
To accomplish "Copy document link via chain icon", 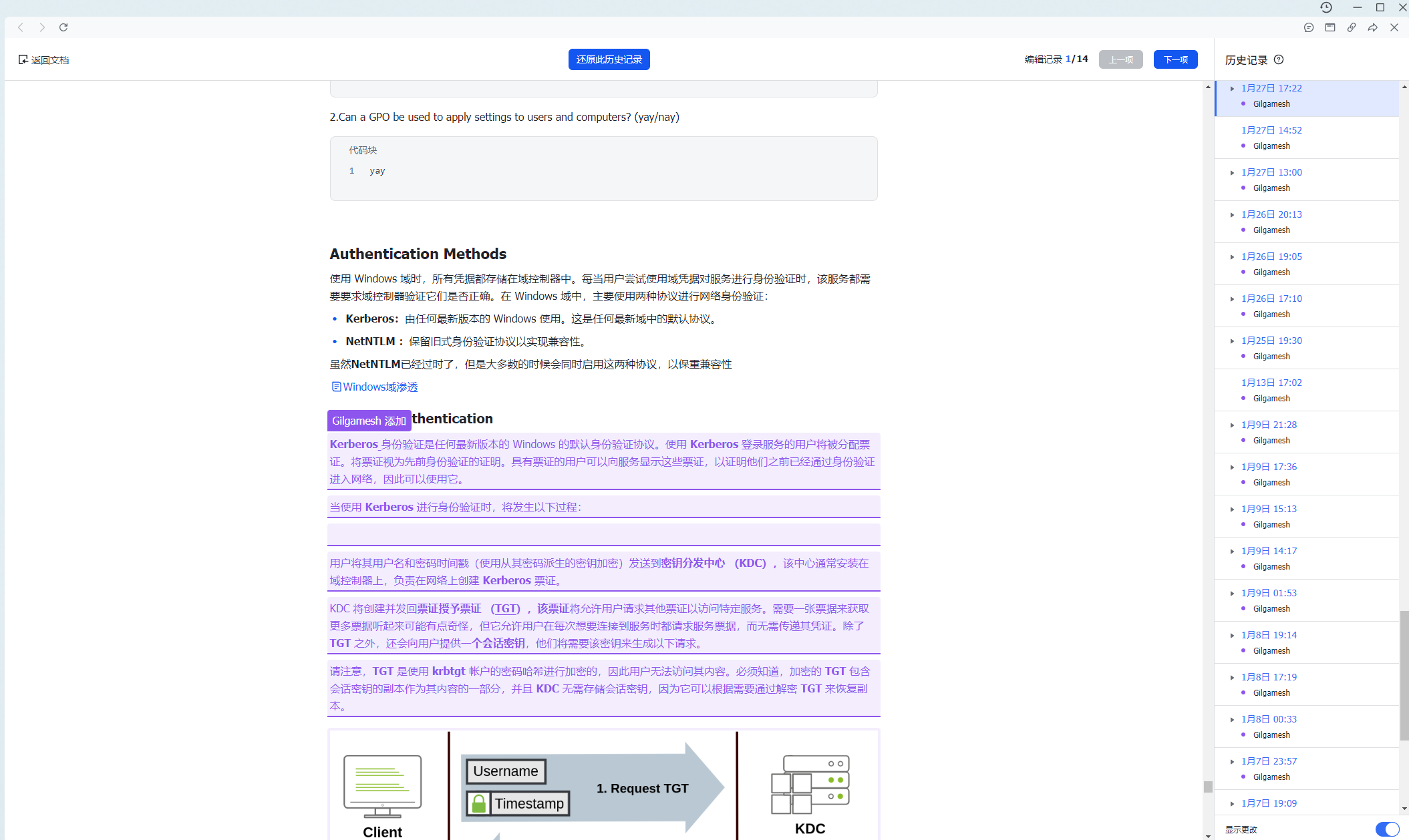I will (x=1352, y=27).
